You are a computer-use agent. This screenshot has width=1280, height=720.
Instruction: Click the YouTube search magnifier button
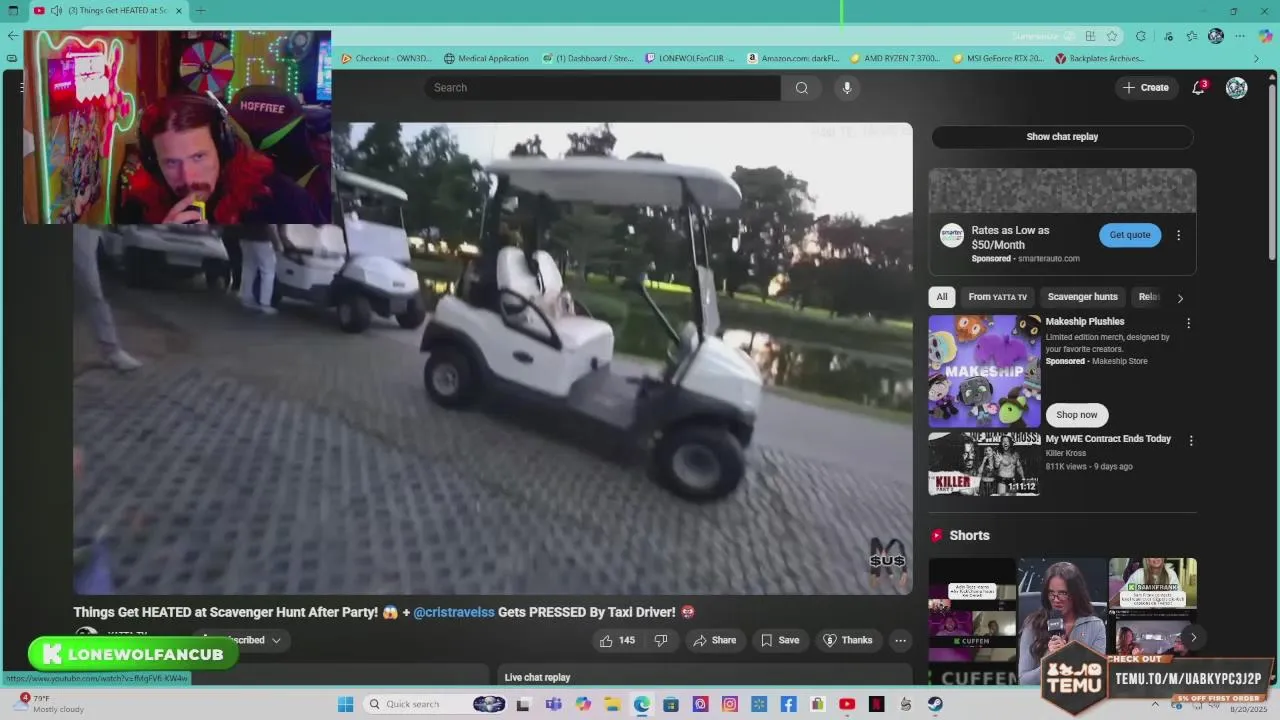point(801,88)
